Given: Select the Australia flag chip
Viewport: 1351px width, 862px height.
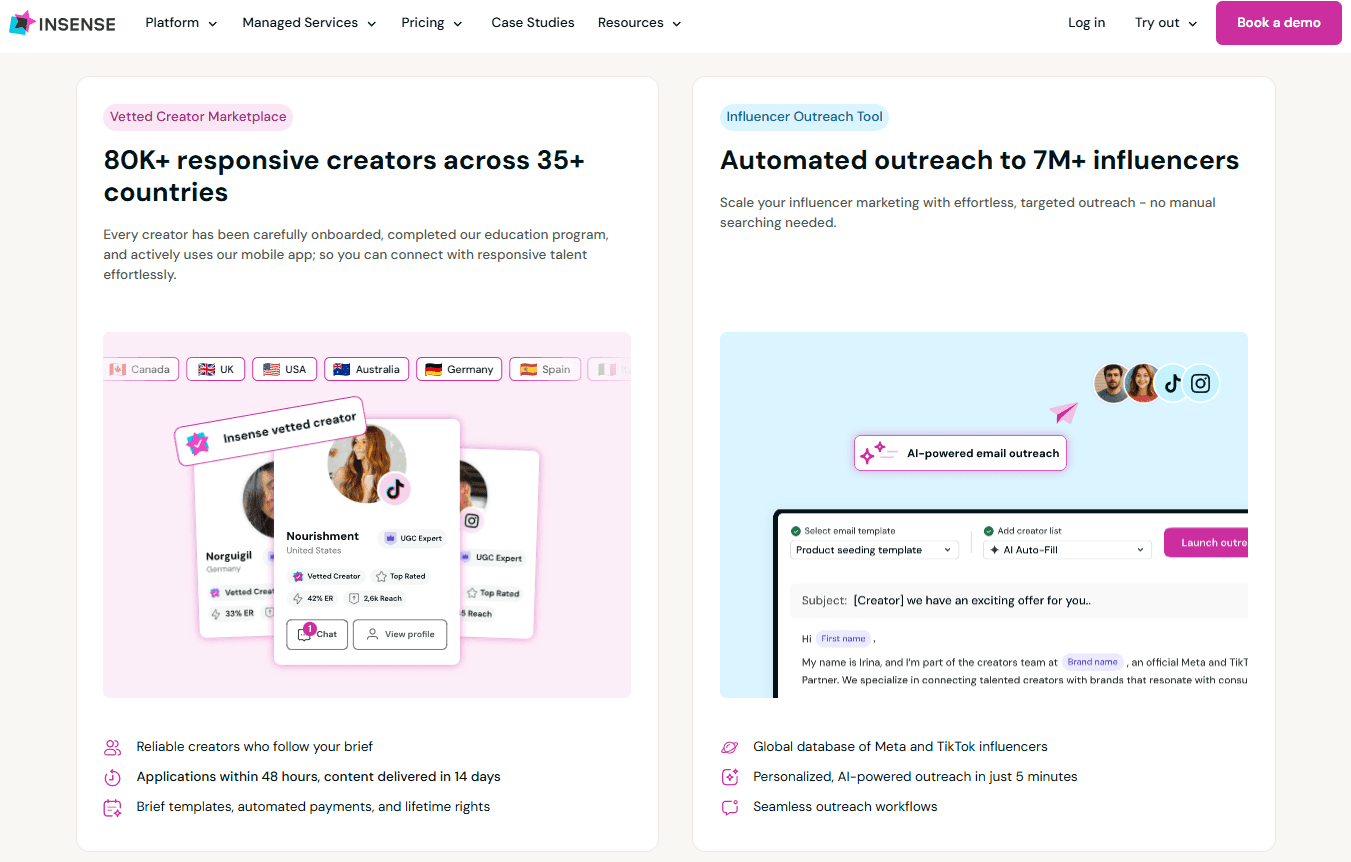Looking at the screenshot, I should (x=367, y=369).
